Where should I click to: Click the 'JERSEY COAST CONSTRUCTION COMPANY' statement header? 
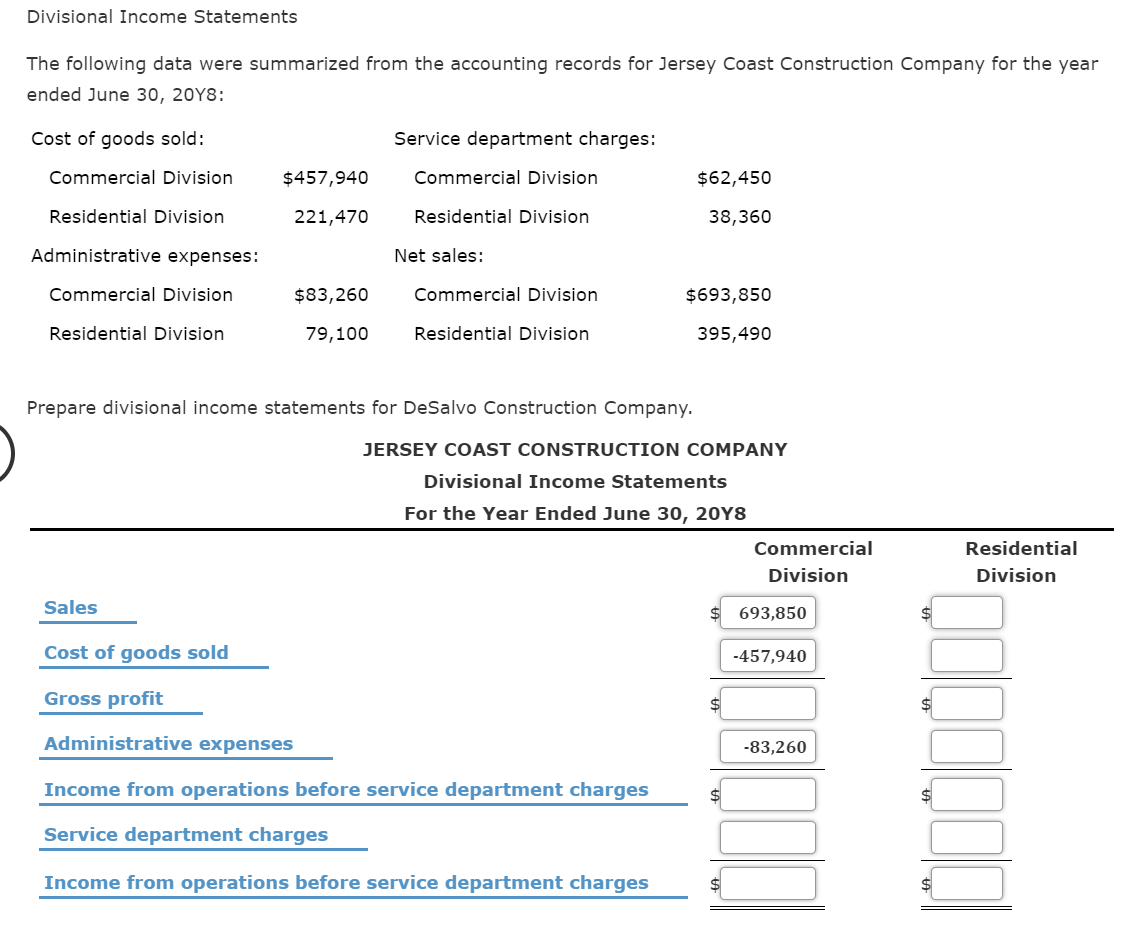tap(575, 450)
